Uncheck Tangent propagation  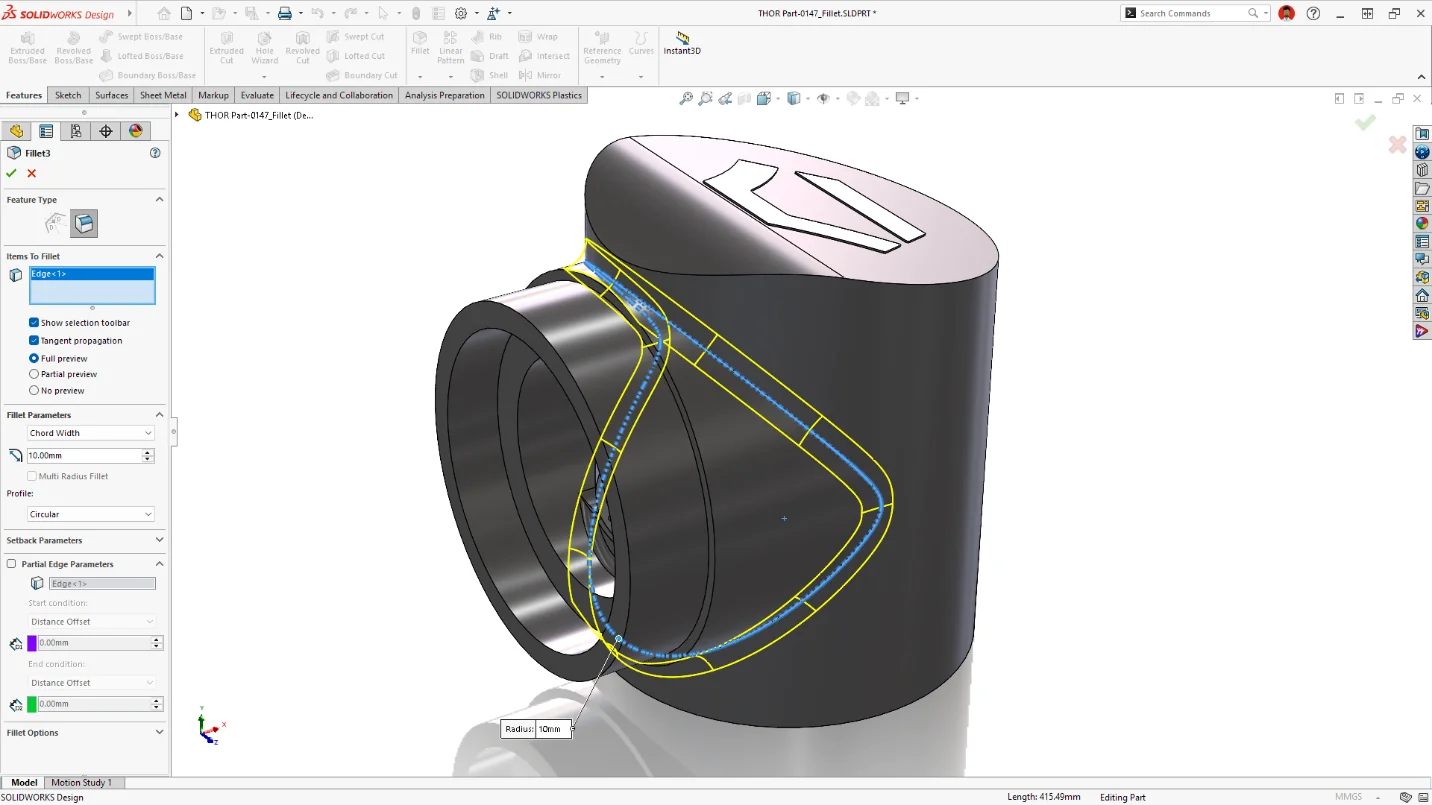(34, 341)
